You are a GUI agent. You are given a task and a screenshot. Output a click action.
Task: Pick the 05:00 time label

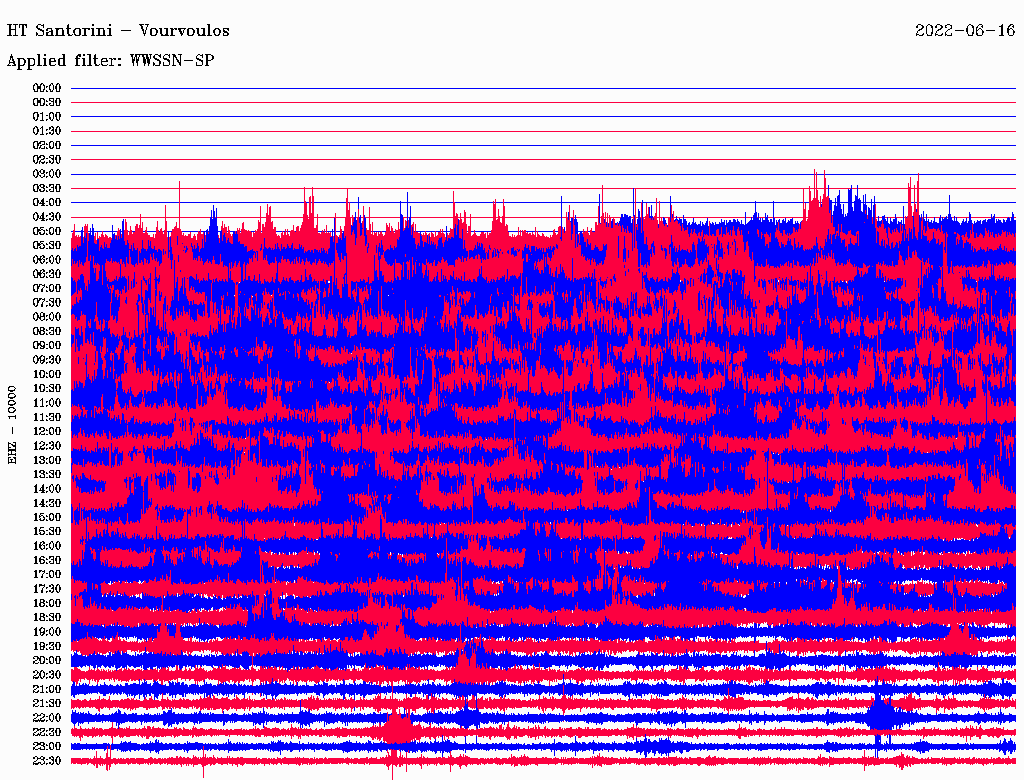(x=47, y=231)
